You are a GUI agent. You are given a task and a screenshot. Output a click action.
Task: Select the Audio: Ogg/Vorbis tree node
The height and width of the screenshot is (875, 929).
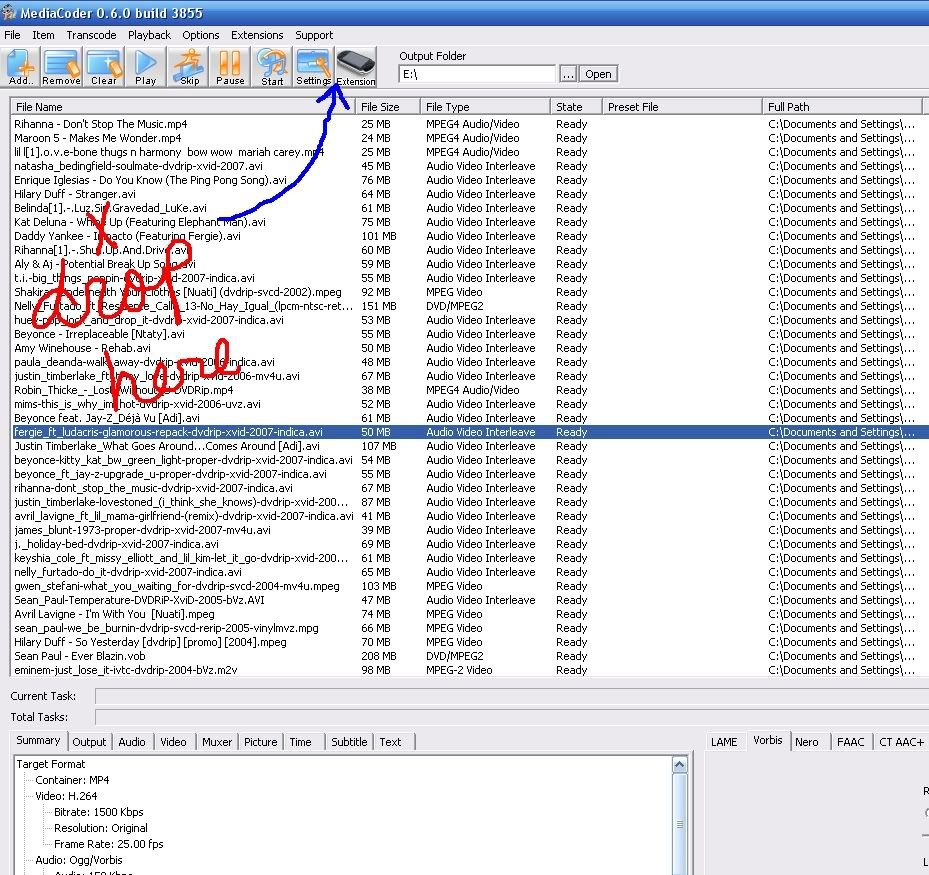click(79, 860)
